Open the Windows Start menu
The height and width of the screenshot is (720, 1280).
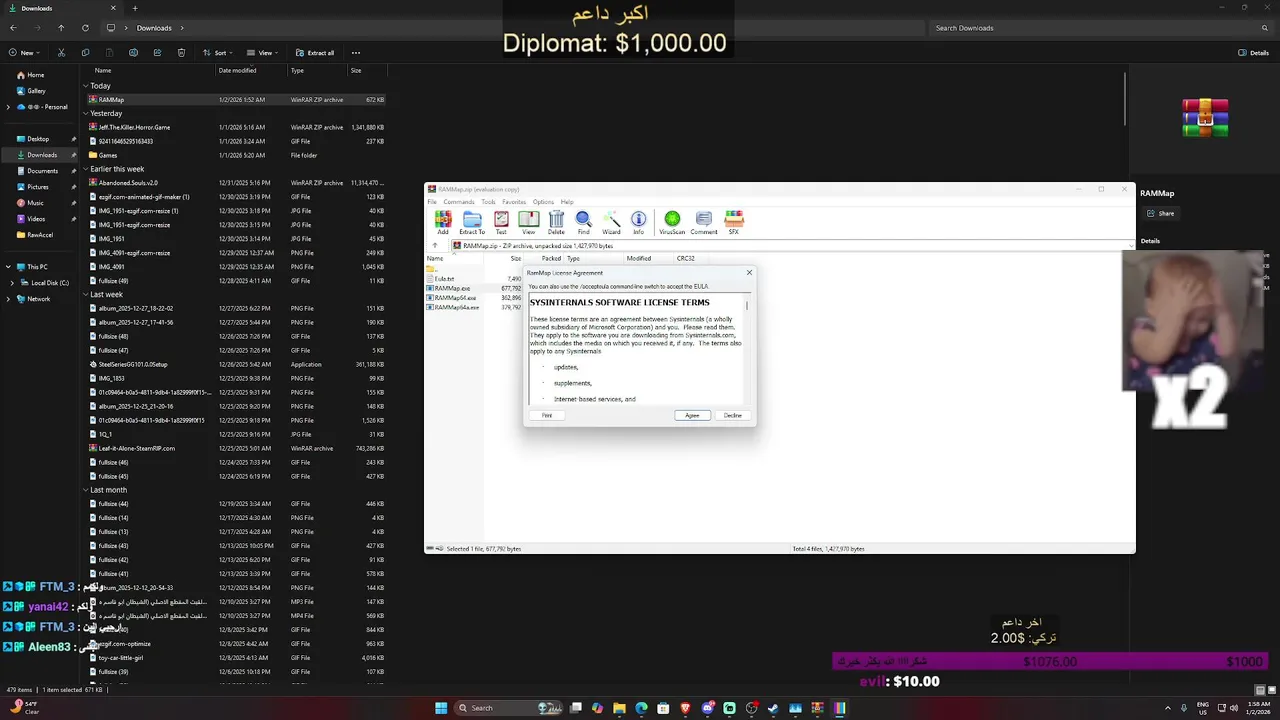tap(441, 708)
